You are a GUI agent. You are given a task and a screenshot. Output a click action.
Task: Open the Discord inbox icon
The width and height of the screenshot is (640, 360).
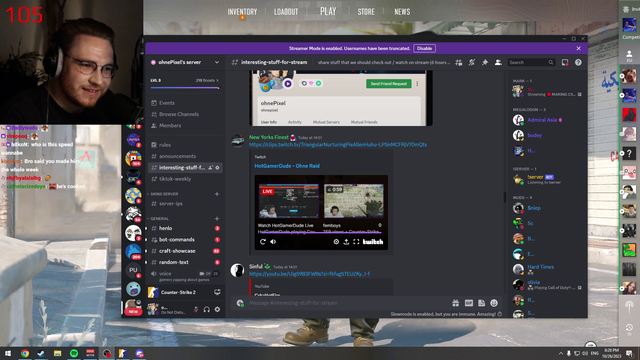coord(565,62)
